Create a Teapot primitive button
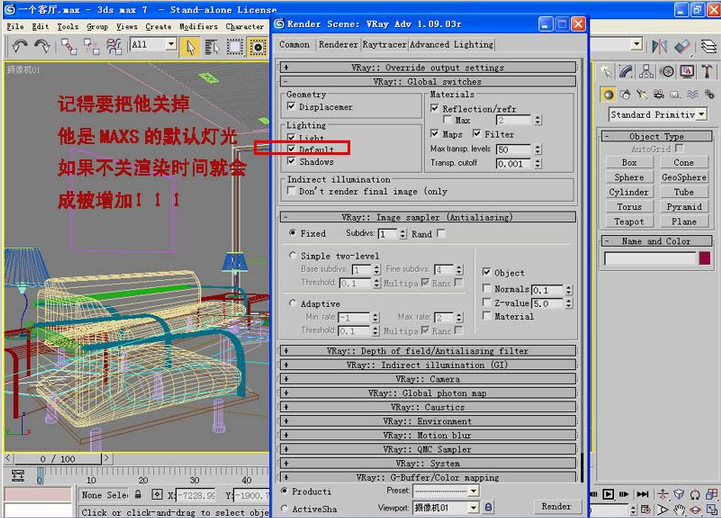The image size is (721, 518). [x=629, y=222]
